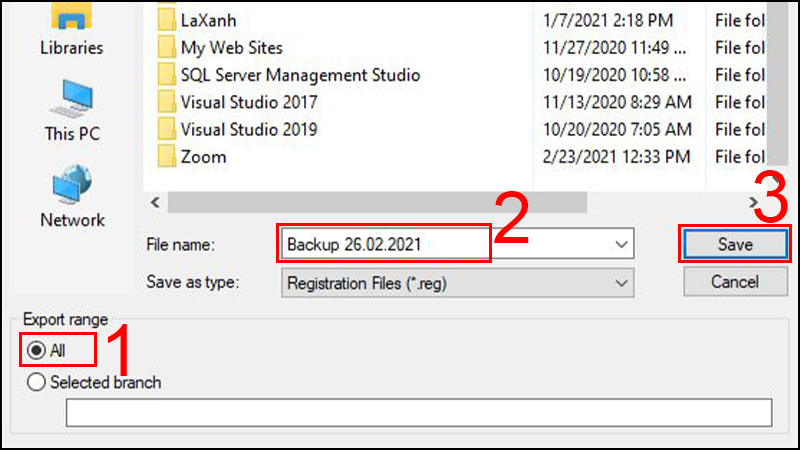
Task: Select the Visual Studio 2017 folder
Action: pos(249,102)
